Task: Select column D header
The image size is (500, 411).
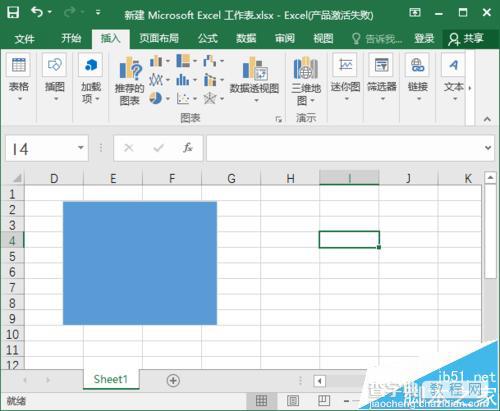Action: pos(54,178)
